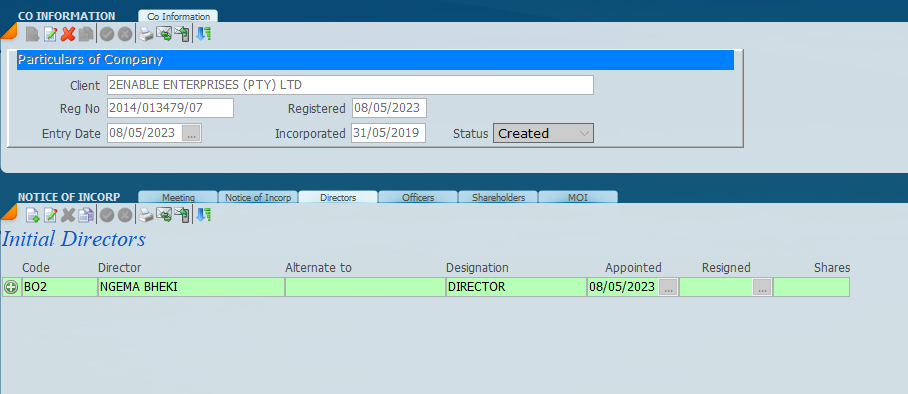
Task: Click the Resigned column header
Action: (726, 268)
